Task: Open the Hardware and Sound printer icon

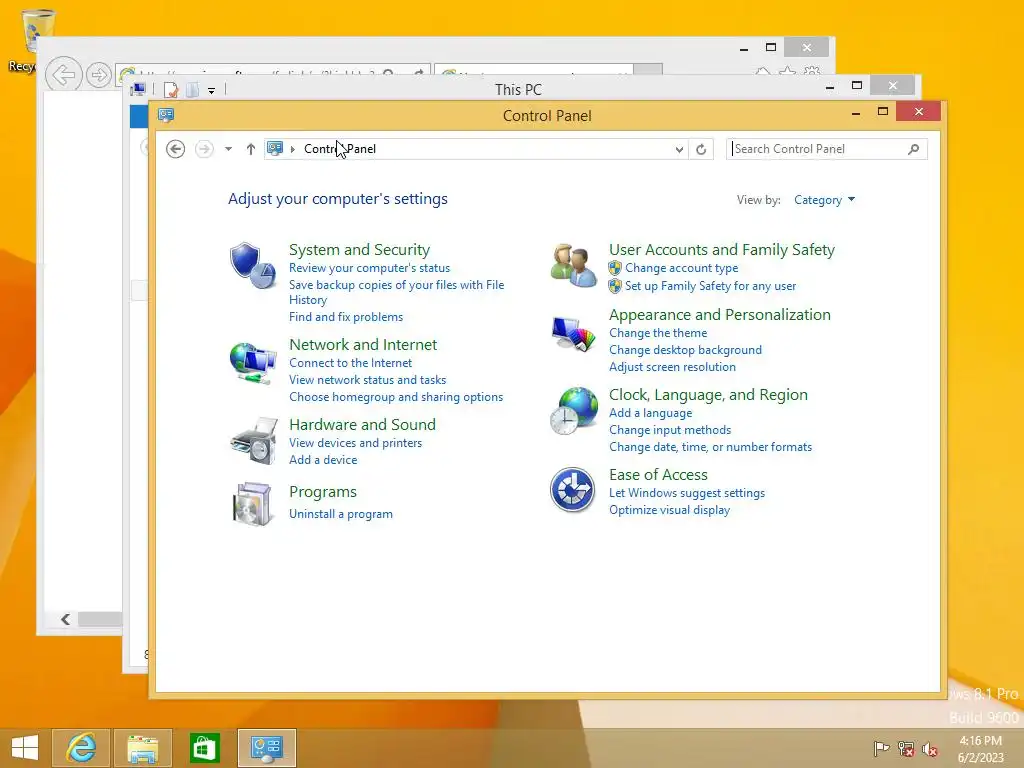Action: (254, 441)
